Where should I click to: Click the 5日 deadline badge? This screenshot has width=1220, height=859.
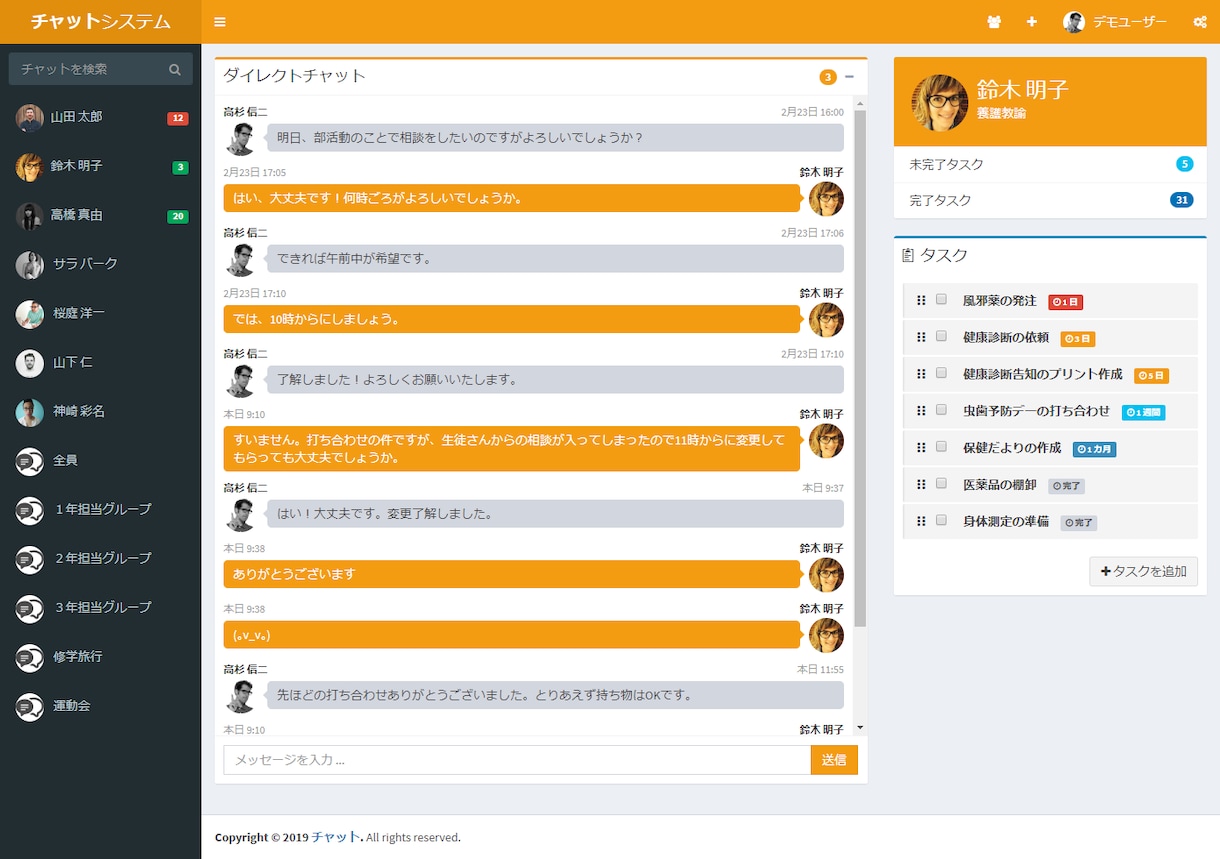click(1151, 376)
